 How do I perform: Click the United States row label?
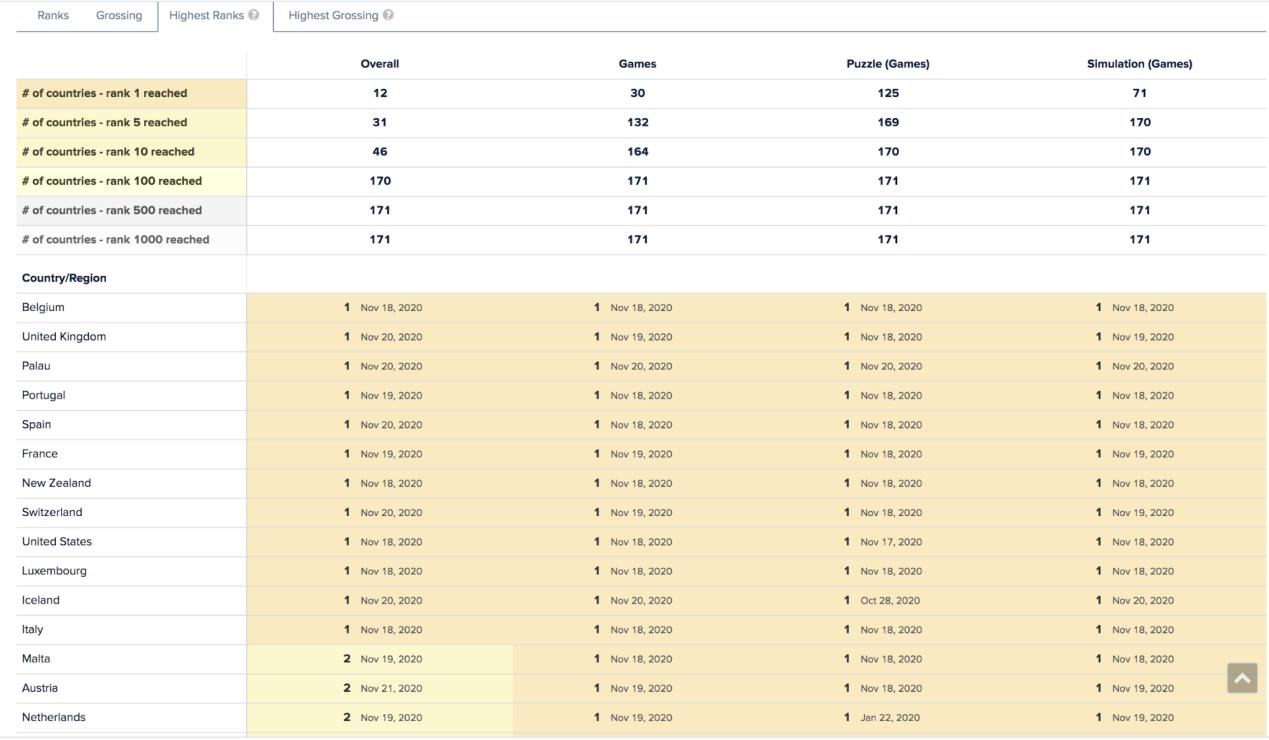(57, 541)
